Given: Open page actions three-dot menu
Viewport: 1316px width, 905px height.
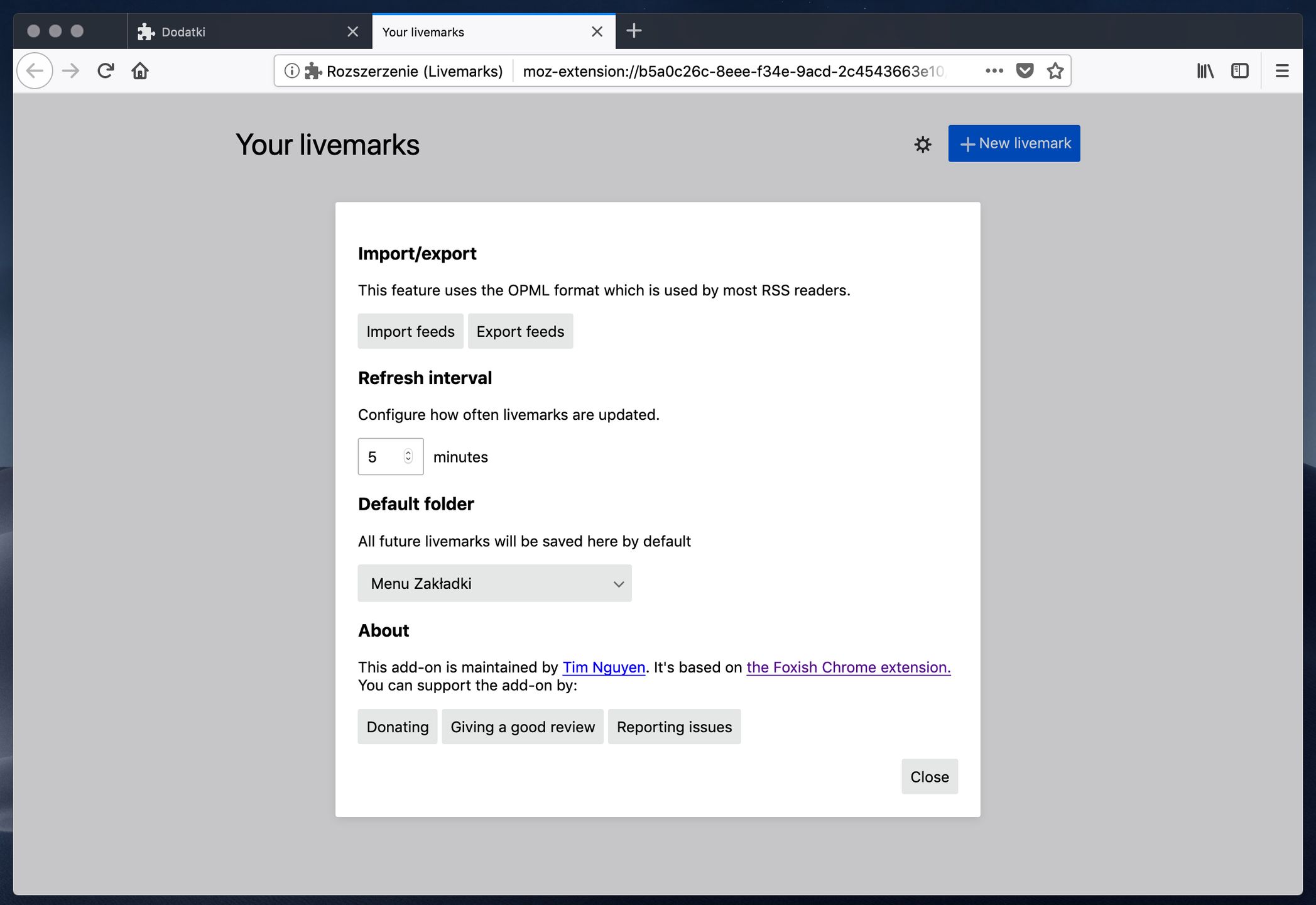Looking at the screenshot, I should coord(994,71).
